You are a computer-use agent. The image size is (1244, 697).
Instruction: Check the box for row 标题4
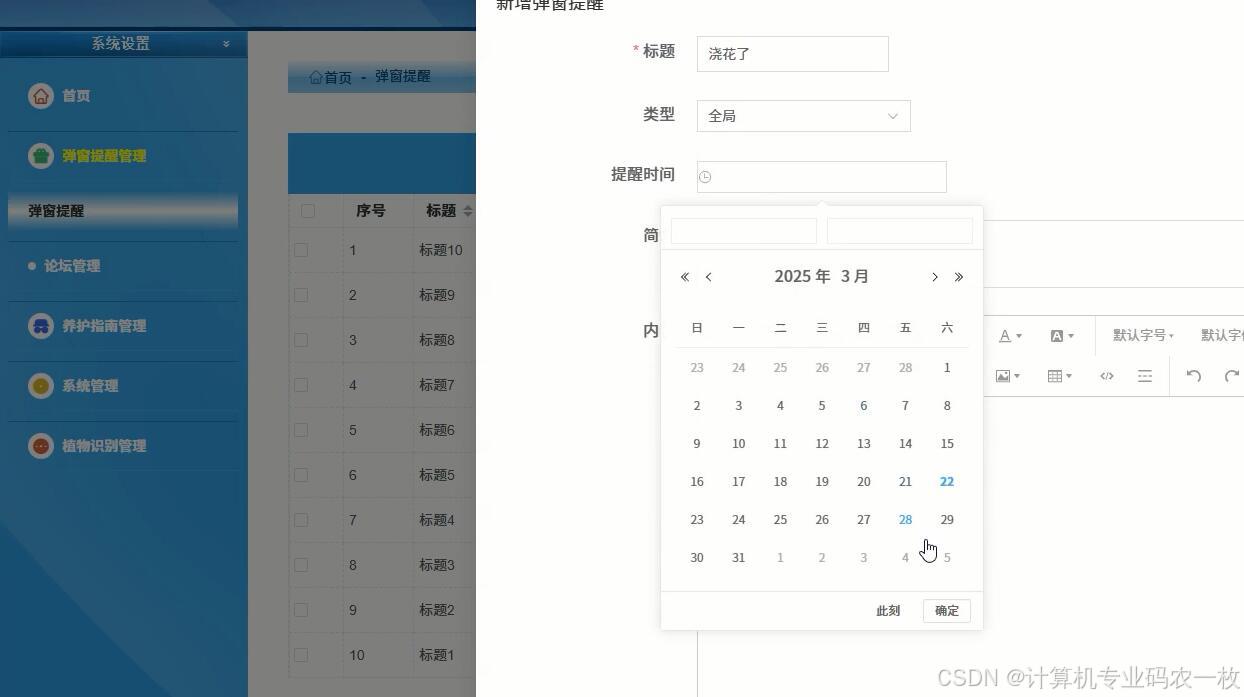click(301, 520)
